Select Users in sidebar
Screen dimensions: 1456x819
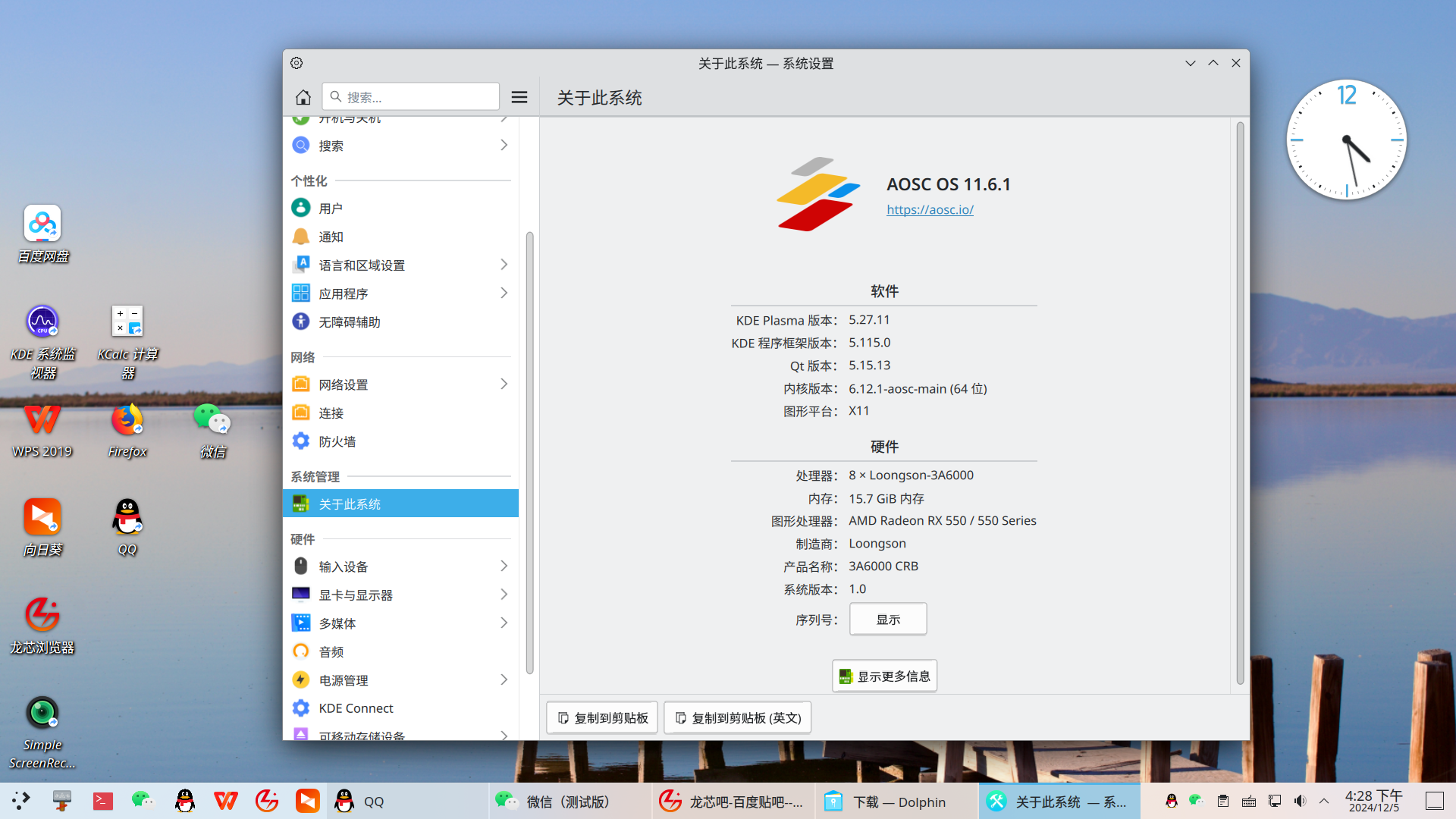(x=400, y=208)
